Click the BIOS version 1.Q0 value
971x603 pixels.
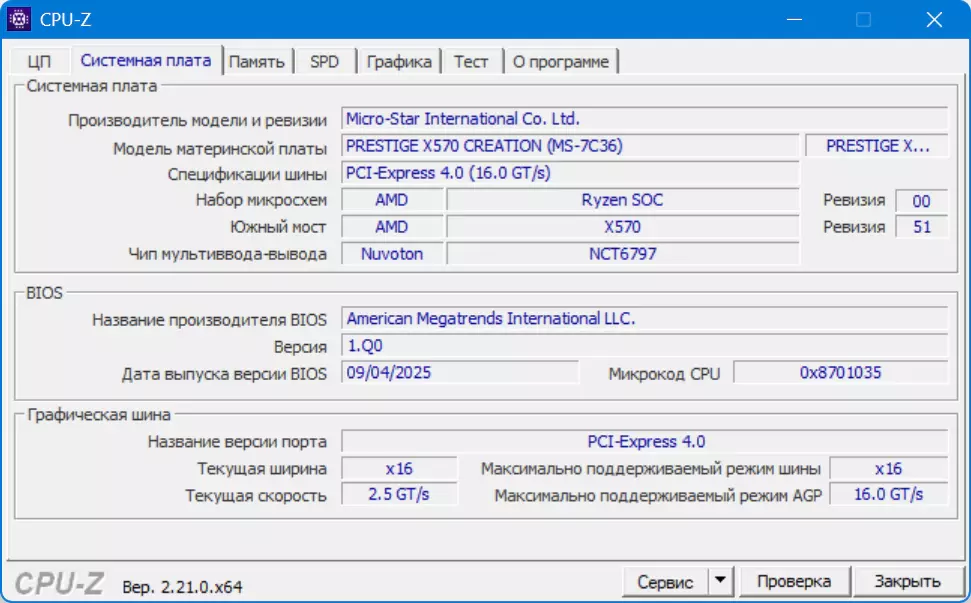[644, 346]
